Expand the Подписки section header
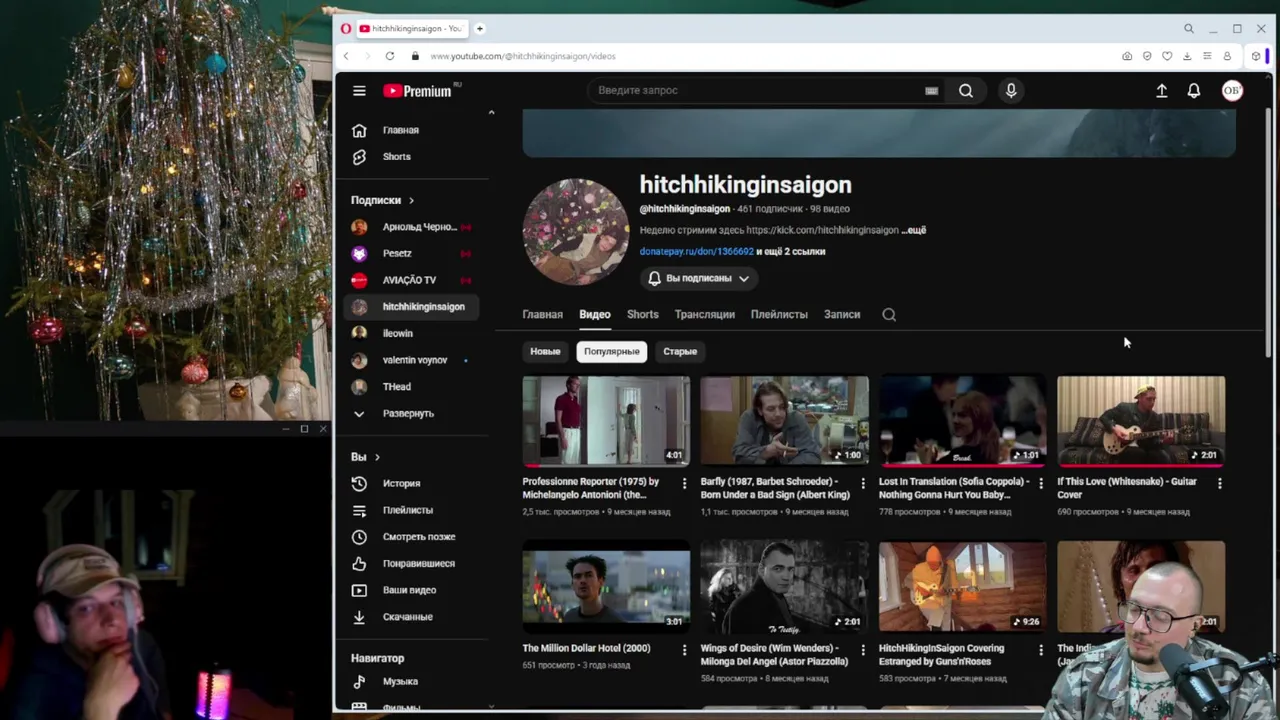This screenshot has height=720, width=1280. (382, 201)
